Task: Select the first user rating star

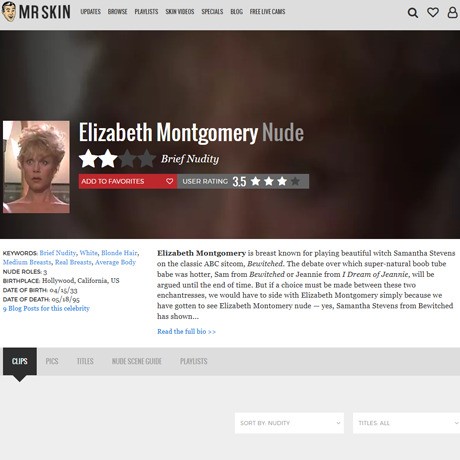Action: (256, 181)
